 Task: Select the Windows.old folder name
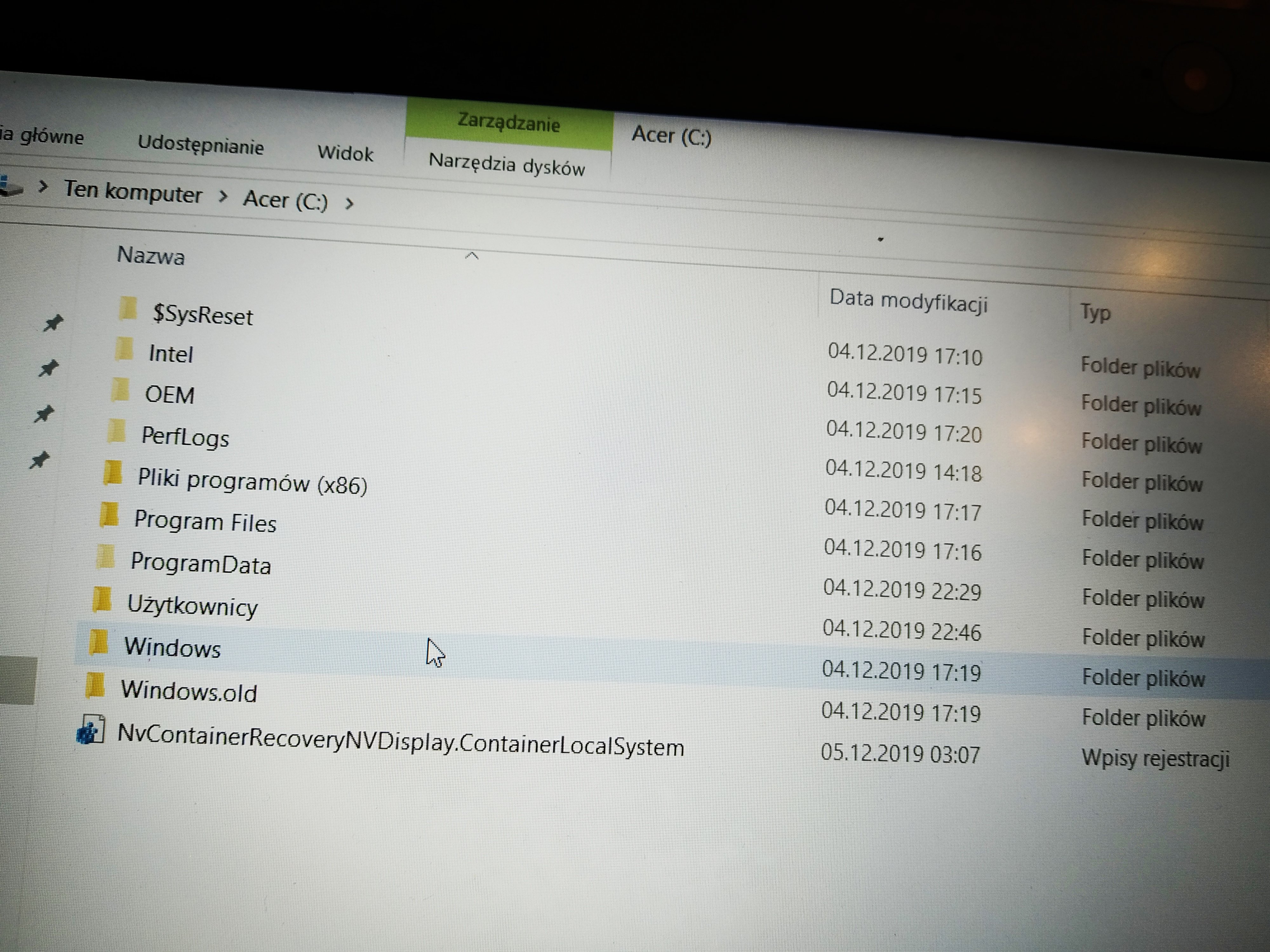(189, 691)
